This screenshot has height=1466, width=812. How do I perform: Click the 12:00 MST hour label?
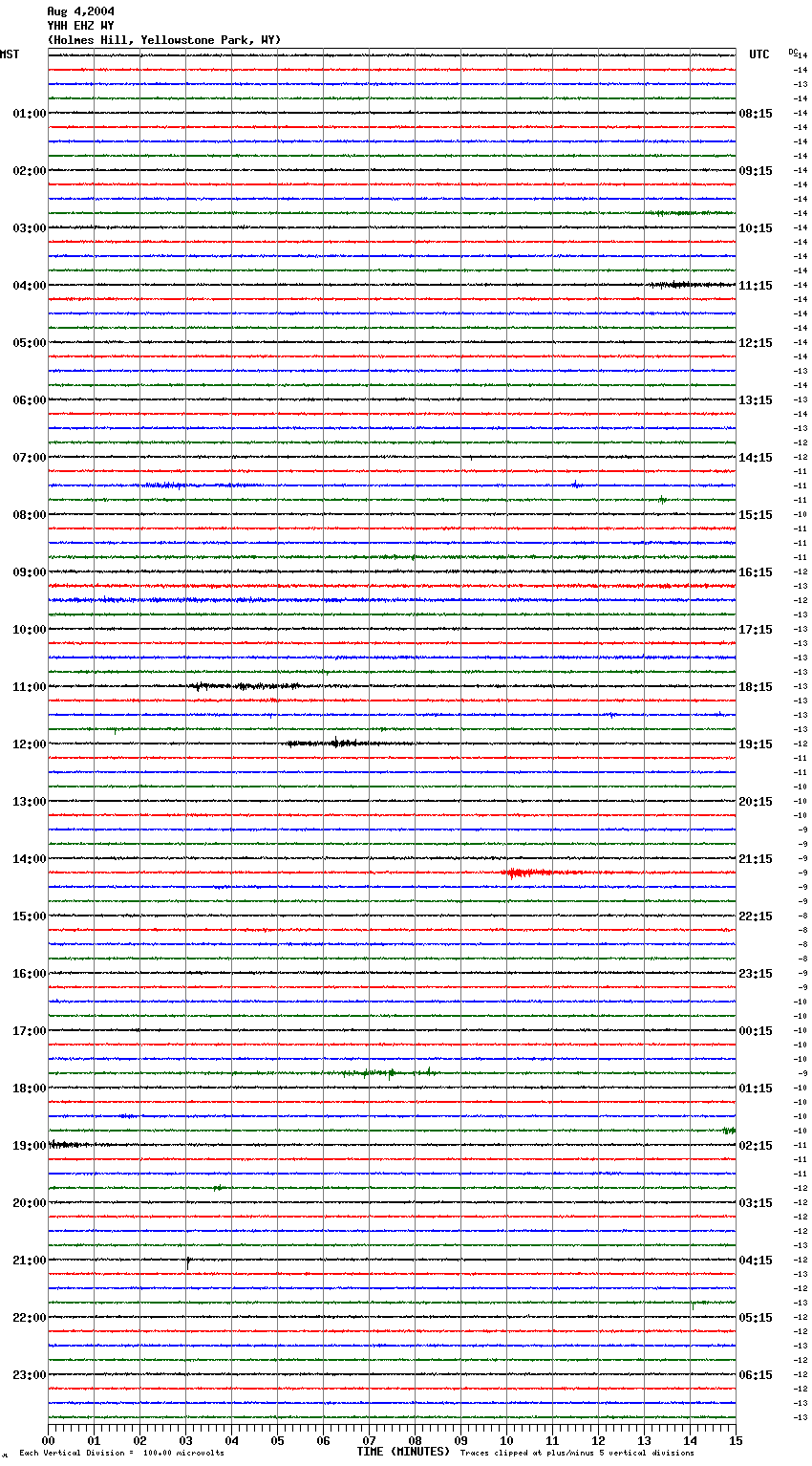30,744
